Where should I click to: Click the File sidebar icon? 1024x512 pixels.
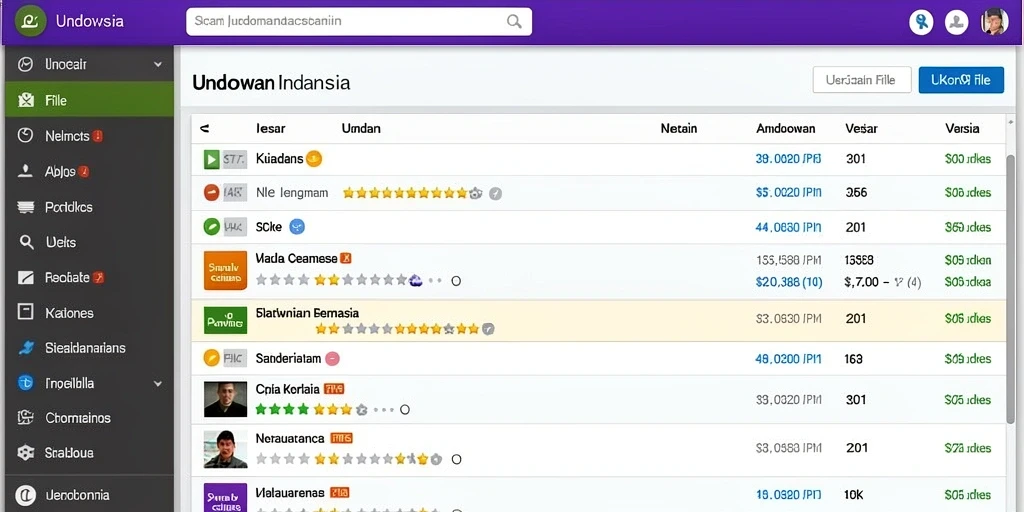pyautogui.click(x=25, y=101)
